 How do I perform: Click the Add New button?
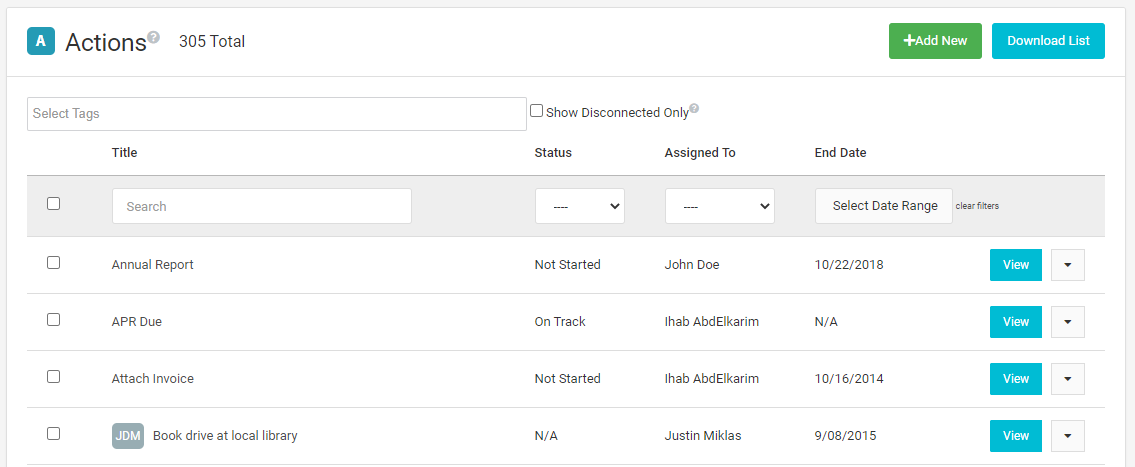click(935, 41)
